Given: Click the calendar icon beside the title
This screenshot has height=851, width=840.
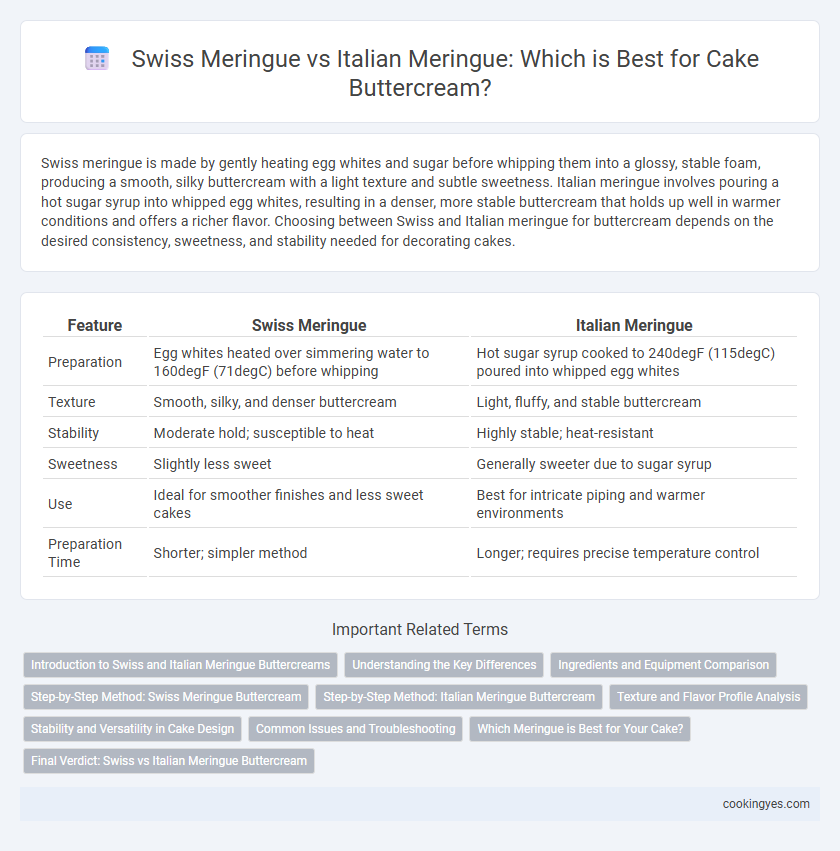Looking at the screenshot, I should (x=97, y=59).
